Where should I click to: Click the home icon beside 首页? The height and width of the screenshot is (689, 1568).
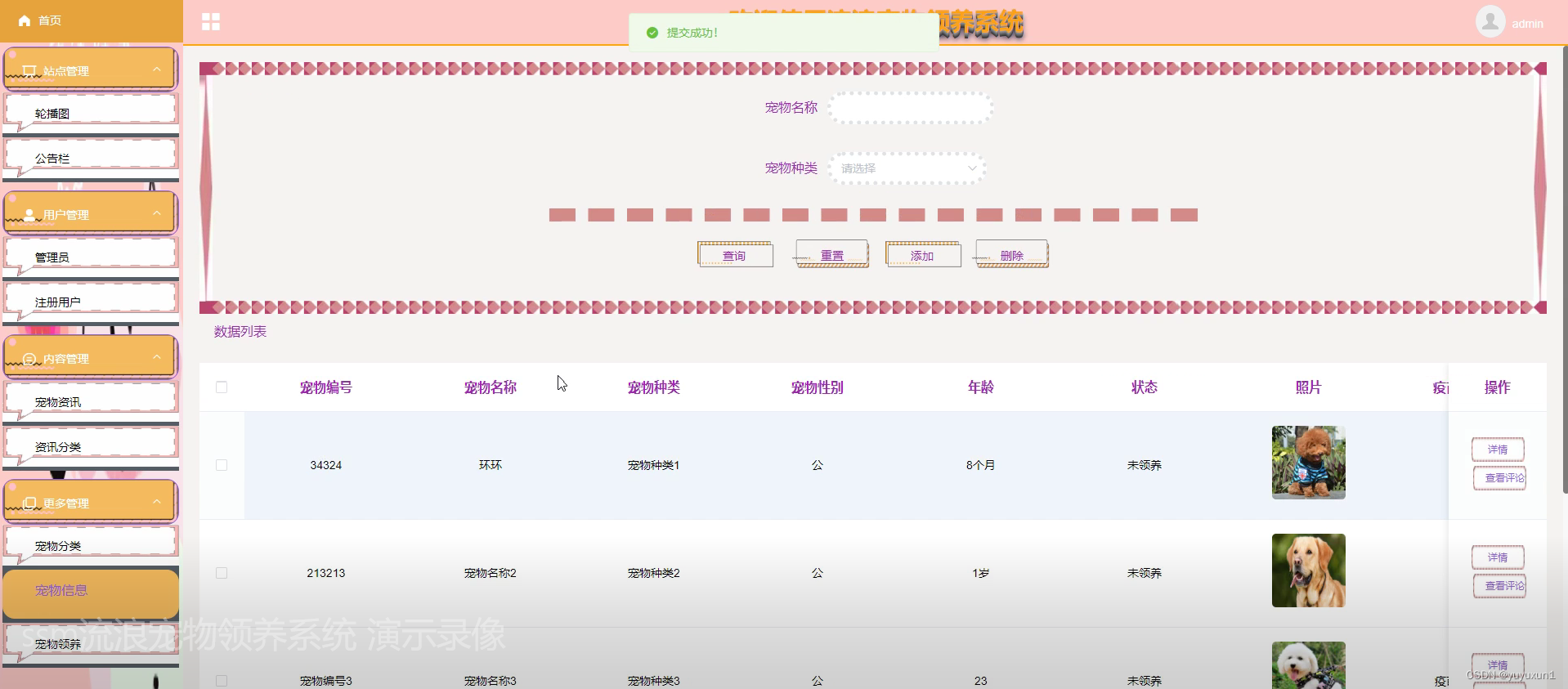pyautogui.click(x=25, y=20)
